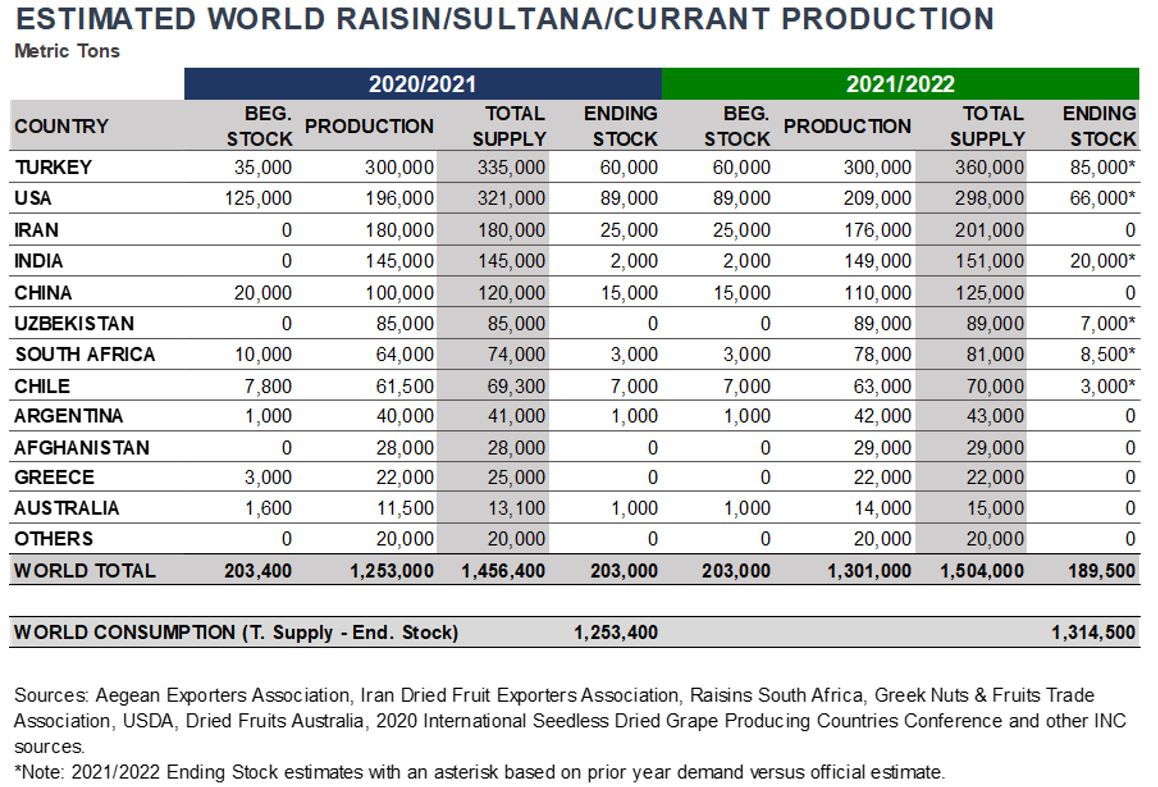The height and width of the screenshot is (787, 1158).
Task: Select Uzbekistan's 2020/2021 production 85,000
Action: point(405,323)
